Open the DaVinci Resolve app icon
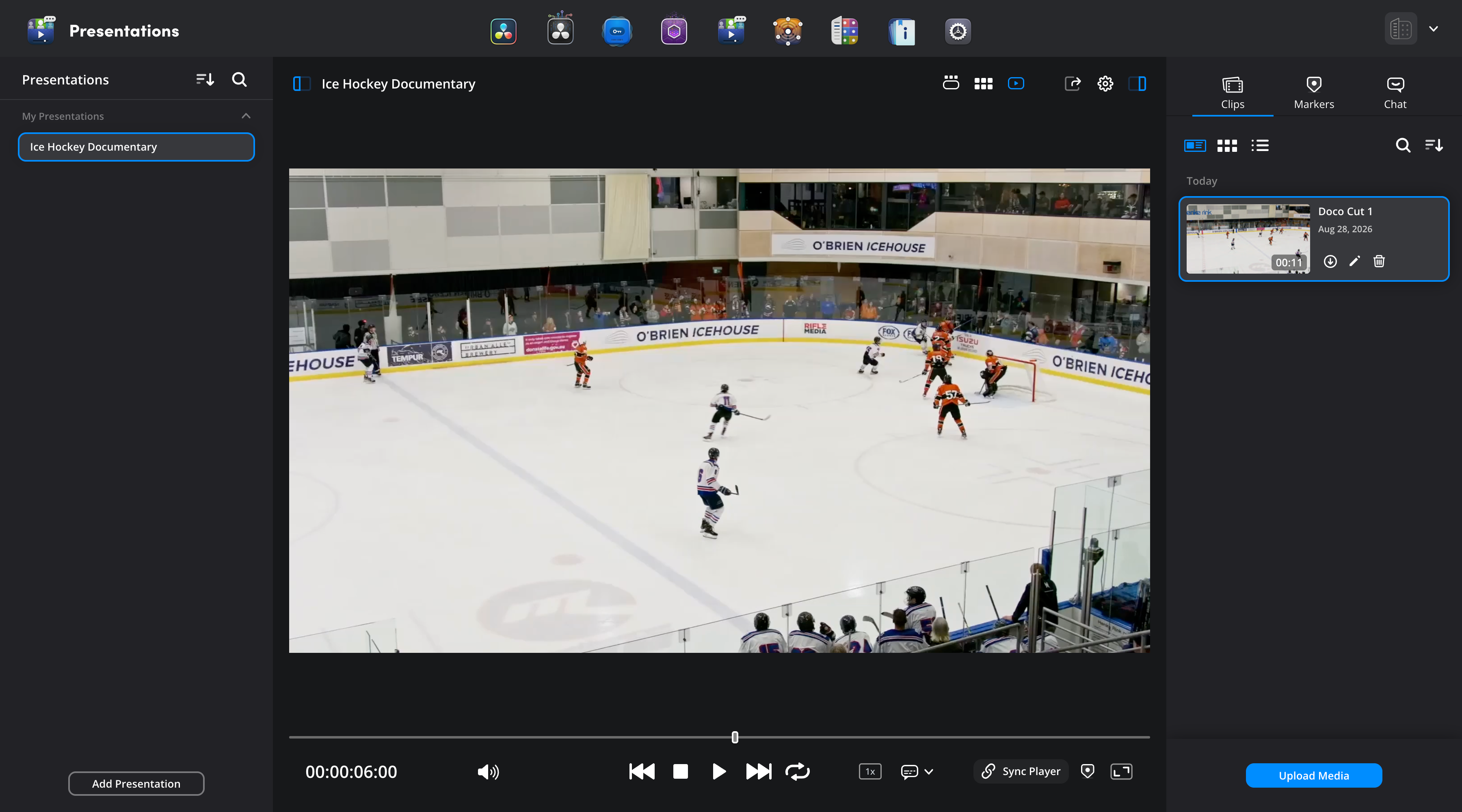 click(x=504, y=31)
